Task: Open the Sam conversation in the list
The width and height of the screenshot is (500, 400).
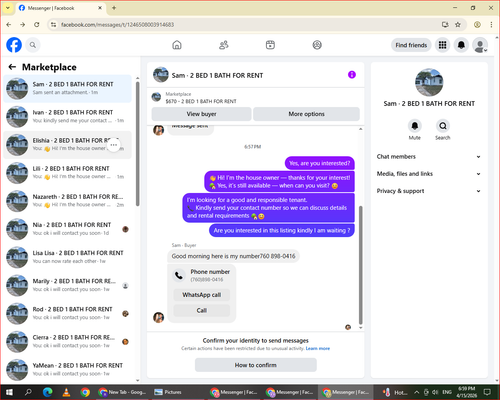Action: [68, 88]
